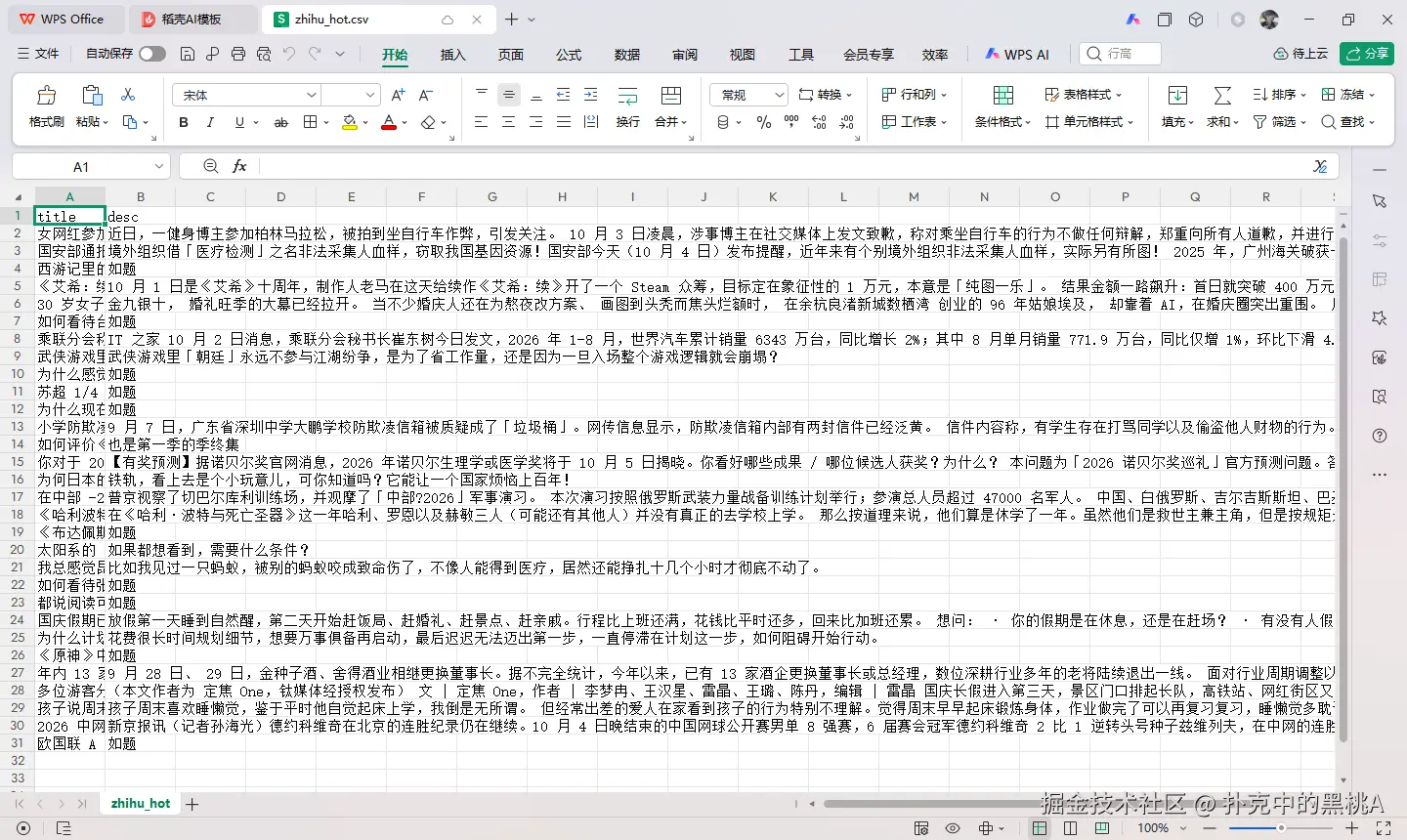This screenshot has width=1407, height=840.
Task: Click the zoom slider in status bar
Action: (x=1280, y=828)
